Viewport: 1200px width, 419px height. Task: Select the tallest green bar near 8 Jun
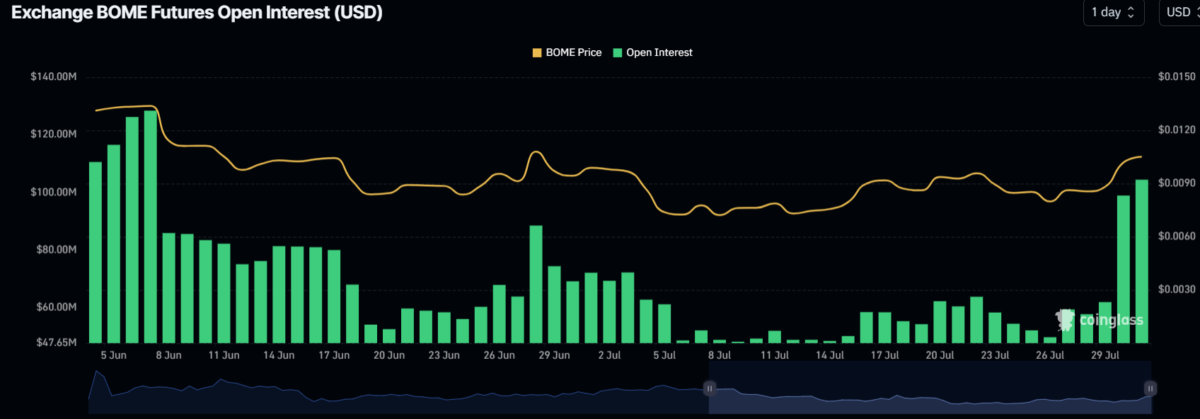[150, 227]
